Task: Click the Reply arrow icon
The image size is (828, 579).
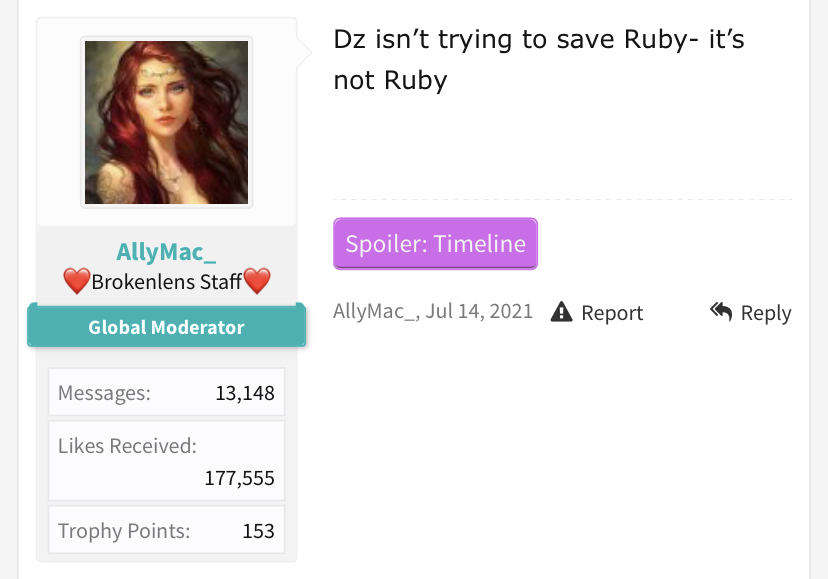Action: click(721, 312)
